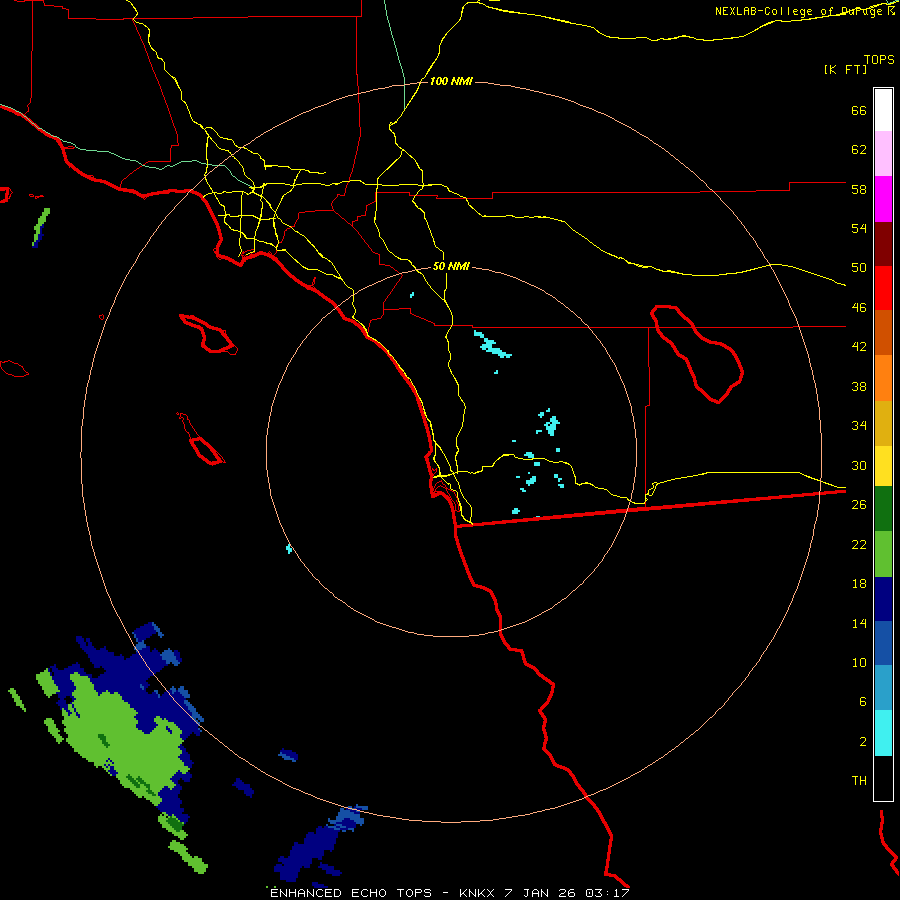The width and height of the screenshot is (900, 900).
Task: Click the legend value '18'
Action: point(859,584)
